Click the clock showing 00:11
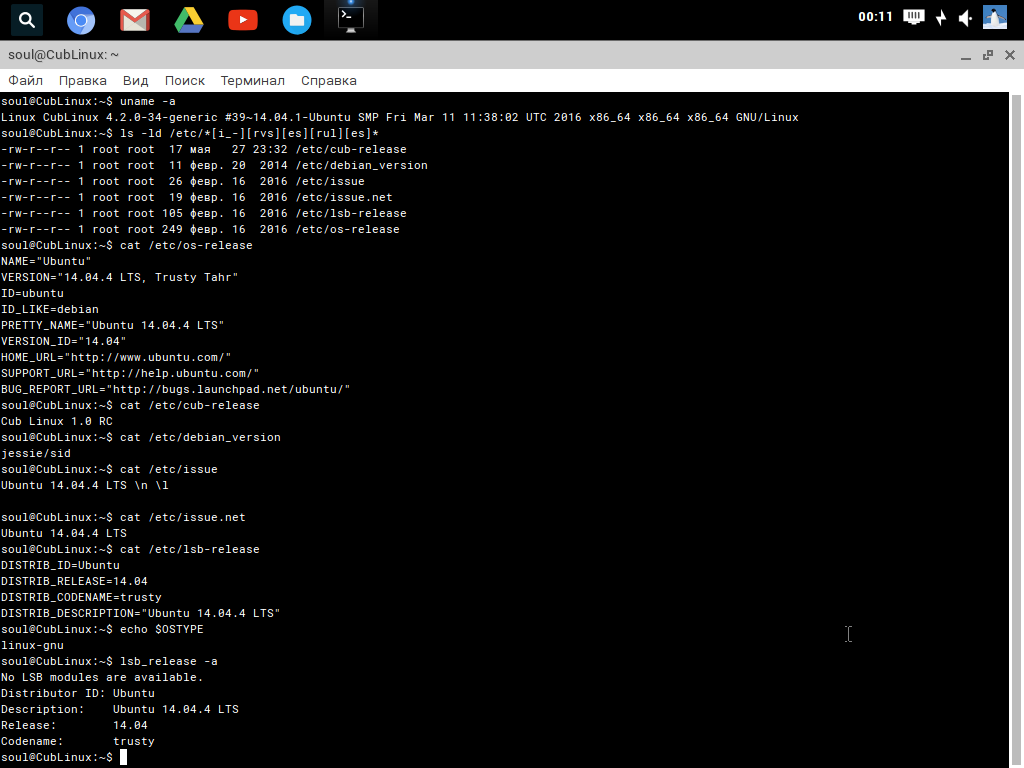Image resolution: width=1024 pixels, height=768 pixels. pos(875,17)
